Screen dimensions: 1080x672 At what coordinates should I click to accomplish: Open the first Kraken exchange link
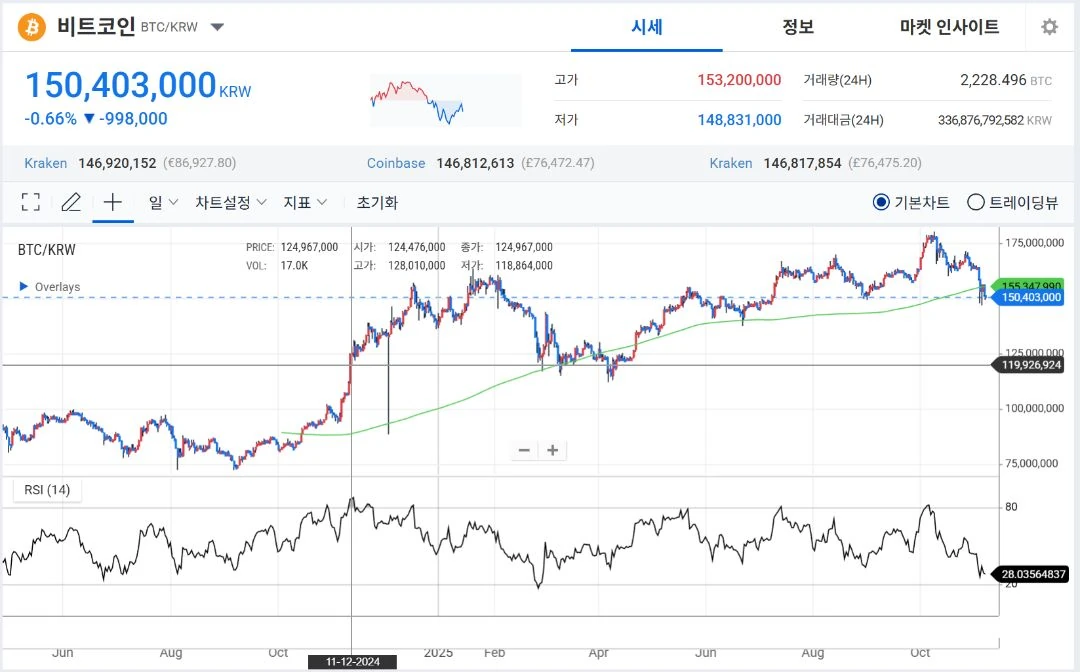tap(45, 163)
